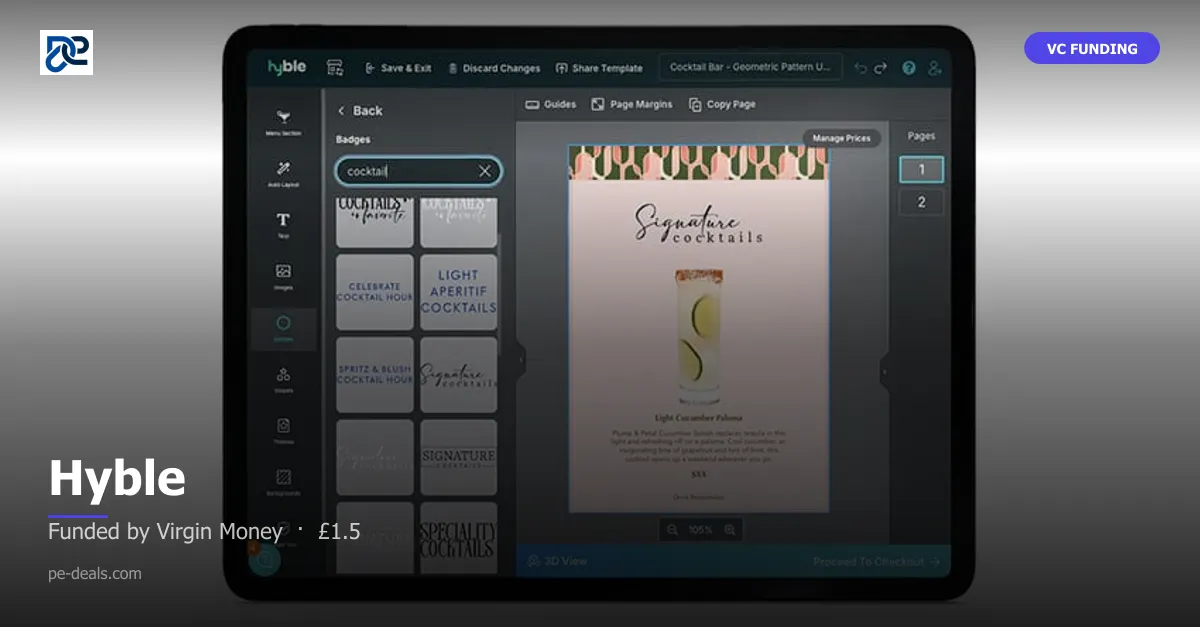The image size is (1200, 627).
Task: Choose the Speciality Cocktails badge
Action: 458,538
